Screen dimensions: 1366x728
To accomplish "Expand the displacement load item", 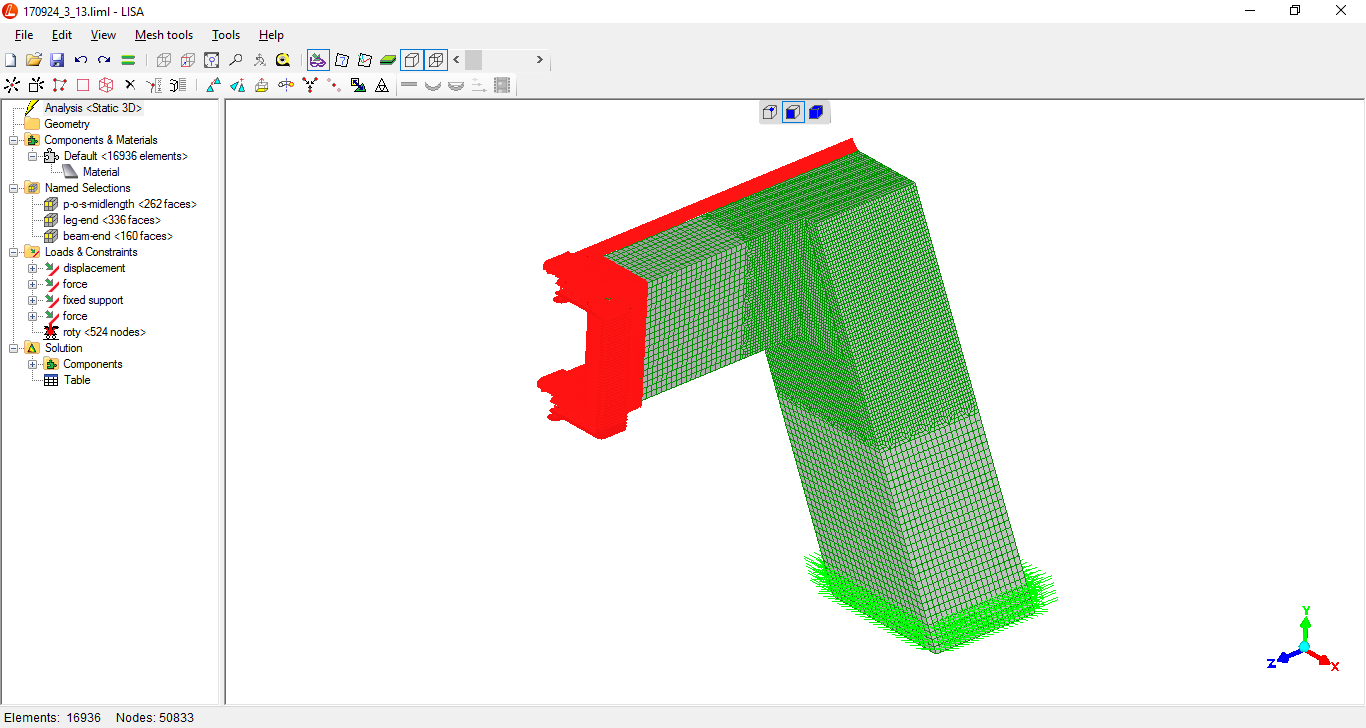I will 33,268.
